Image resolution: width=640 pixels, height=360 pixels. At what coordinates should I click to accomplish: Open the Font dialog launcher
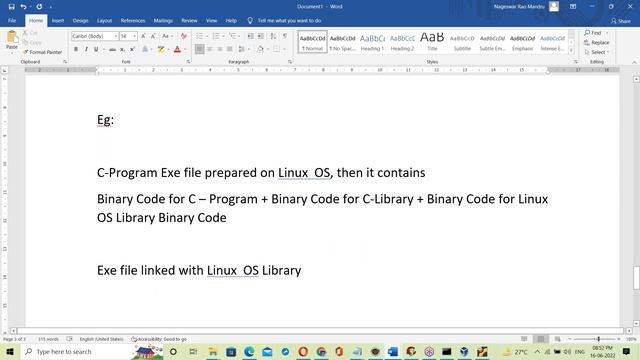pyautogui.click(x=188, y=62)
